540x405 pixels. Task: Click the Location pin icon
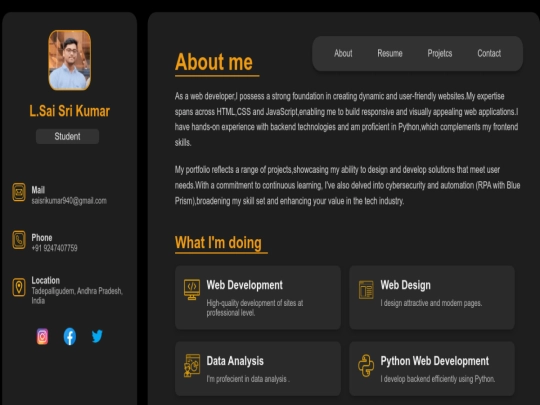(19, 287)
